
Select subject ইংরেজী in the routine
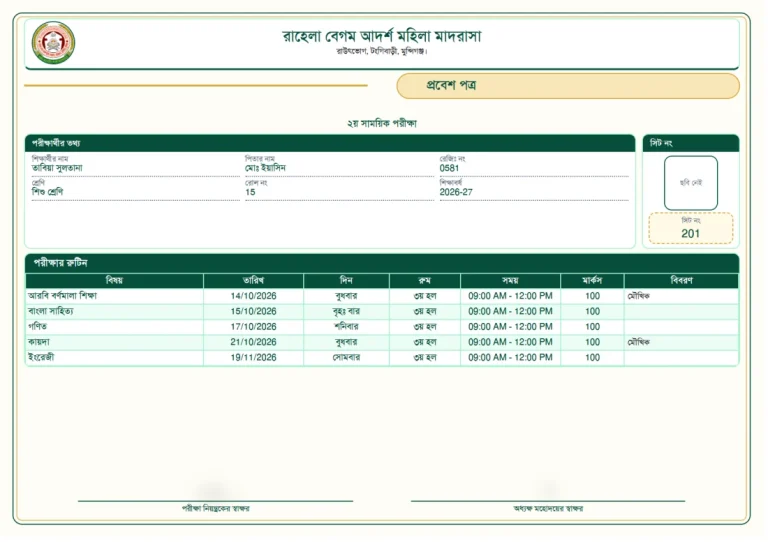click(x=41, y=357)
